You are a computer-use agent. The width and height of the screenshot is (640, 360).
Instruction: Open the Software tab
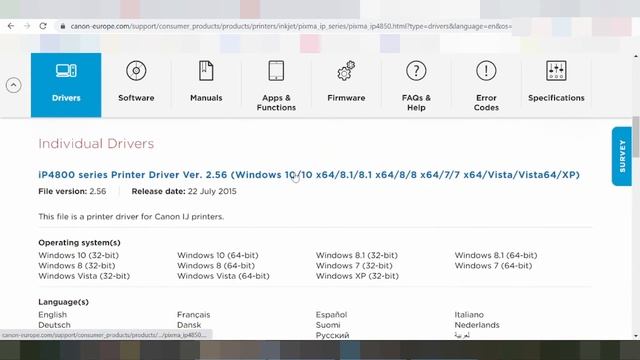136,85
